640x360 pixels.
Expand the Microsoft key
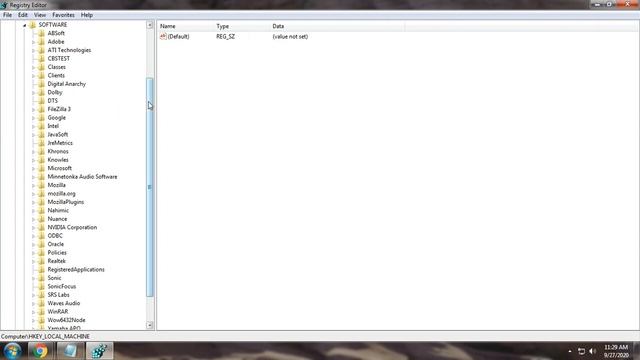tap(33, 169)
